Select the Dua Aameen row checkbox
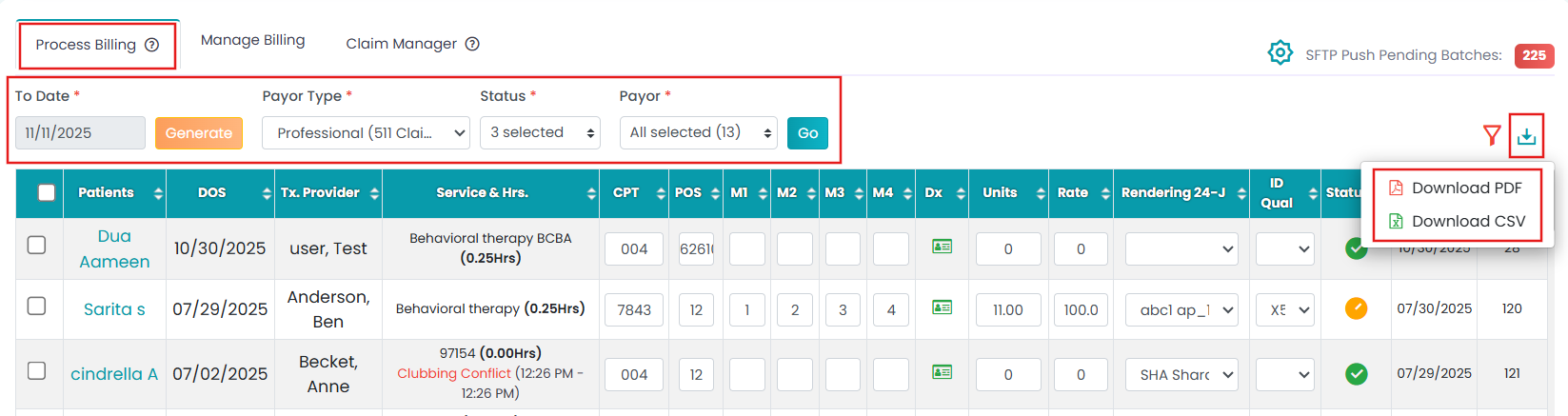The image size is (1568, 416). click(36, 245)
